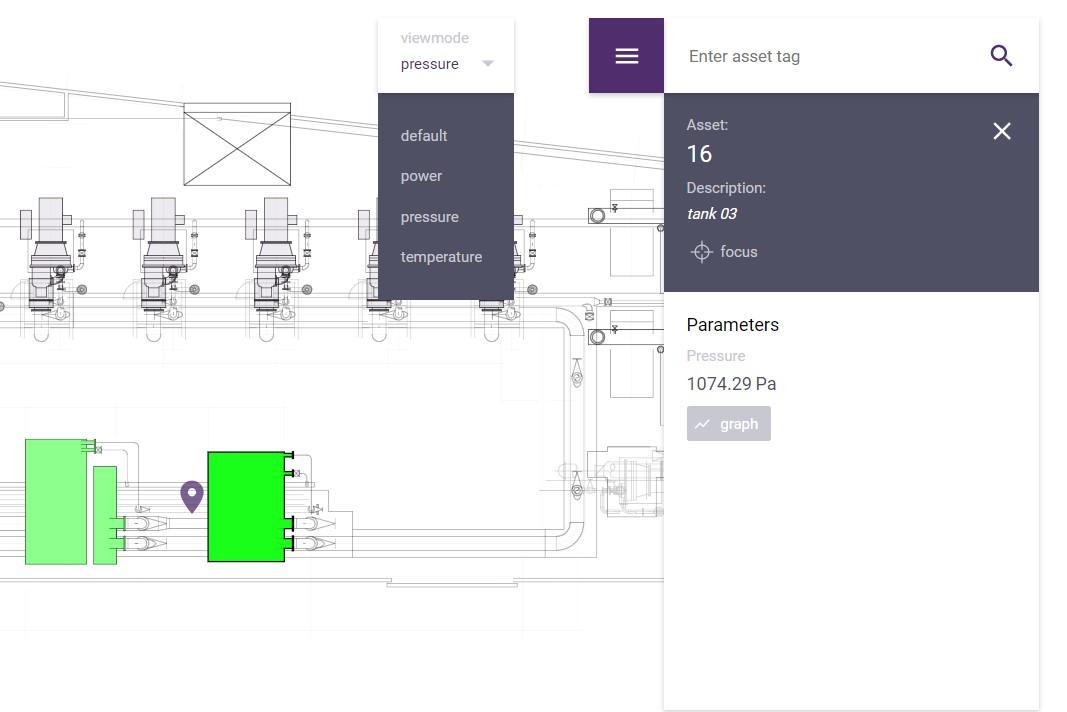The image size is (1067, 712).
Task: Open the pressure graph
Action: (728, 423)
